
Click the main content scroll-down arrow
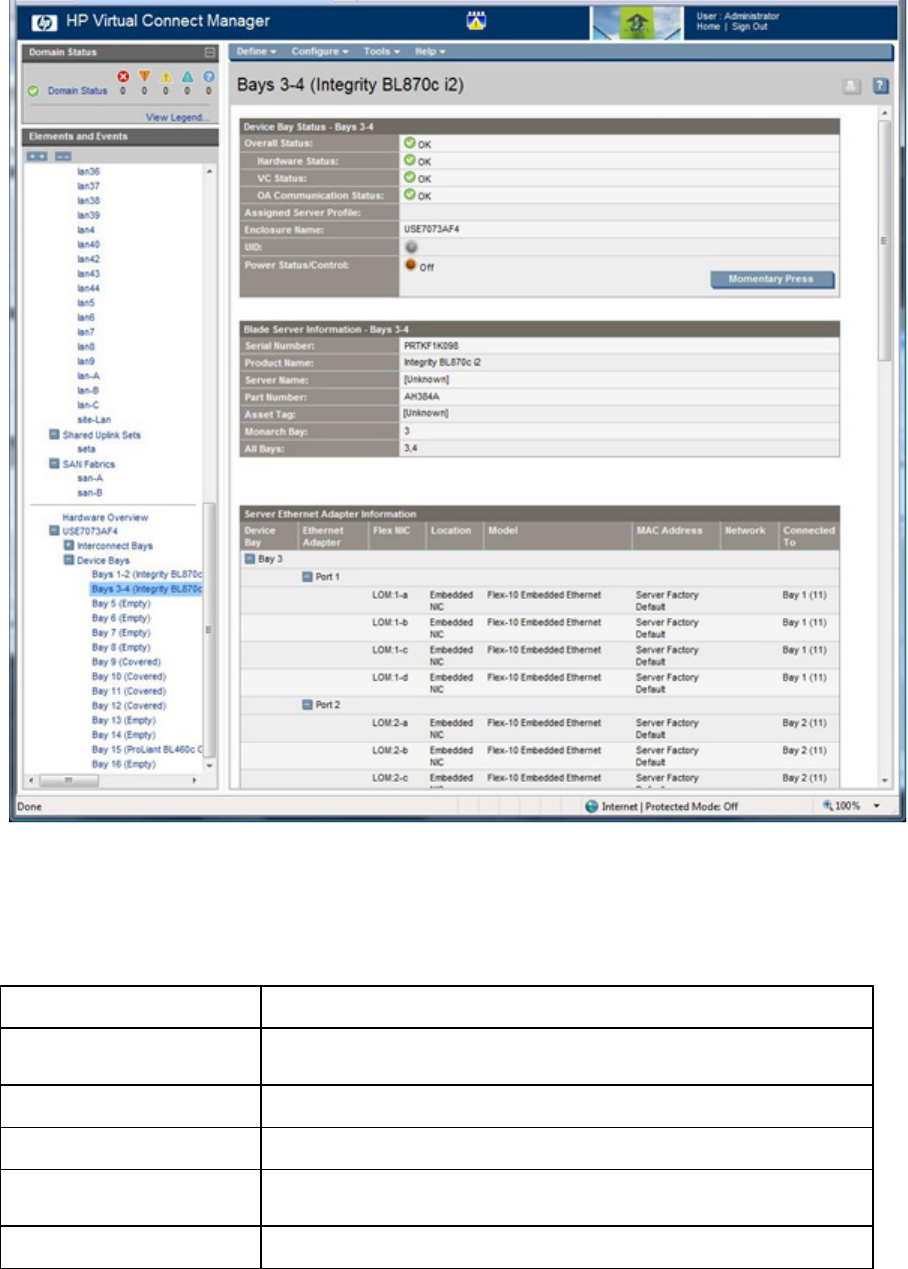pyautogui.click(x=884, y=779)
